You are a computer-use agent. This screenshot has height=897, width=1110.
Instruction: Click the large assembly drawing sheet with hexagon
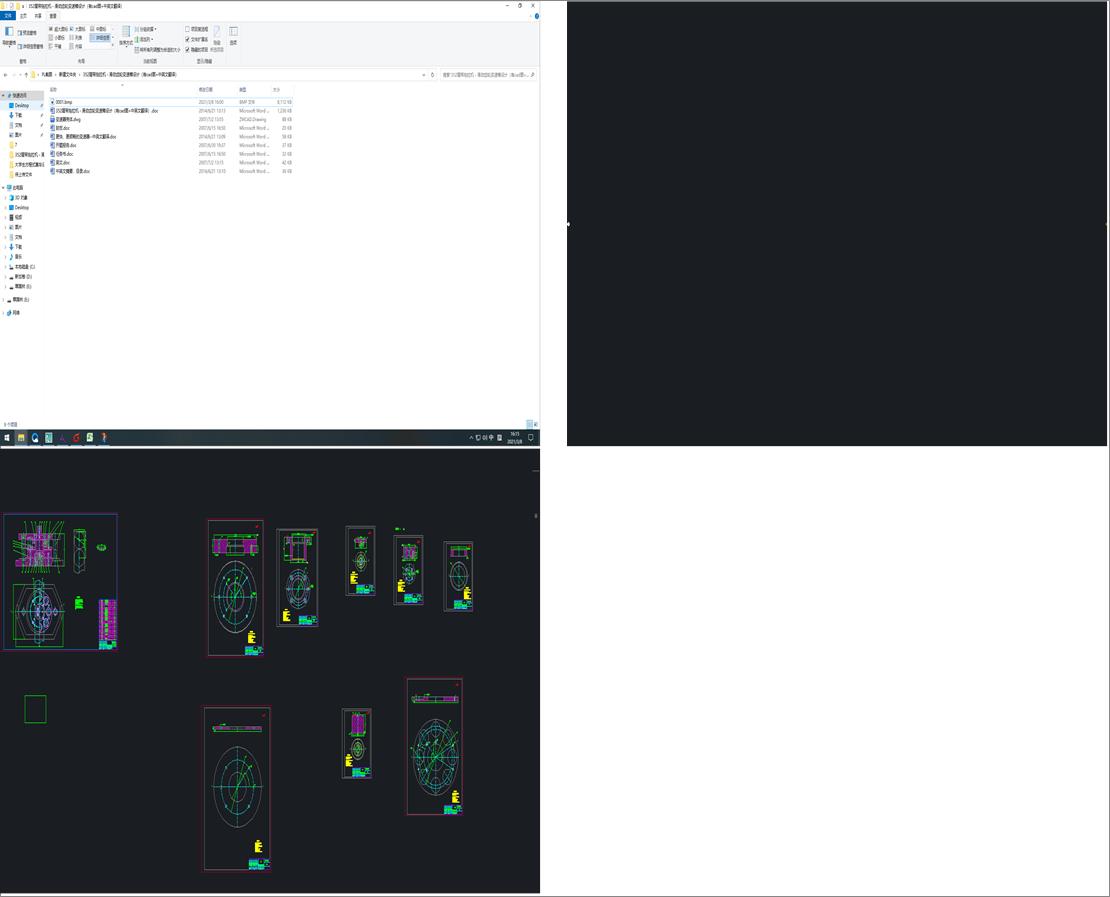click(x=60, y=581)
